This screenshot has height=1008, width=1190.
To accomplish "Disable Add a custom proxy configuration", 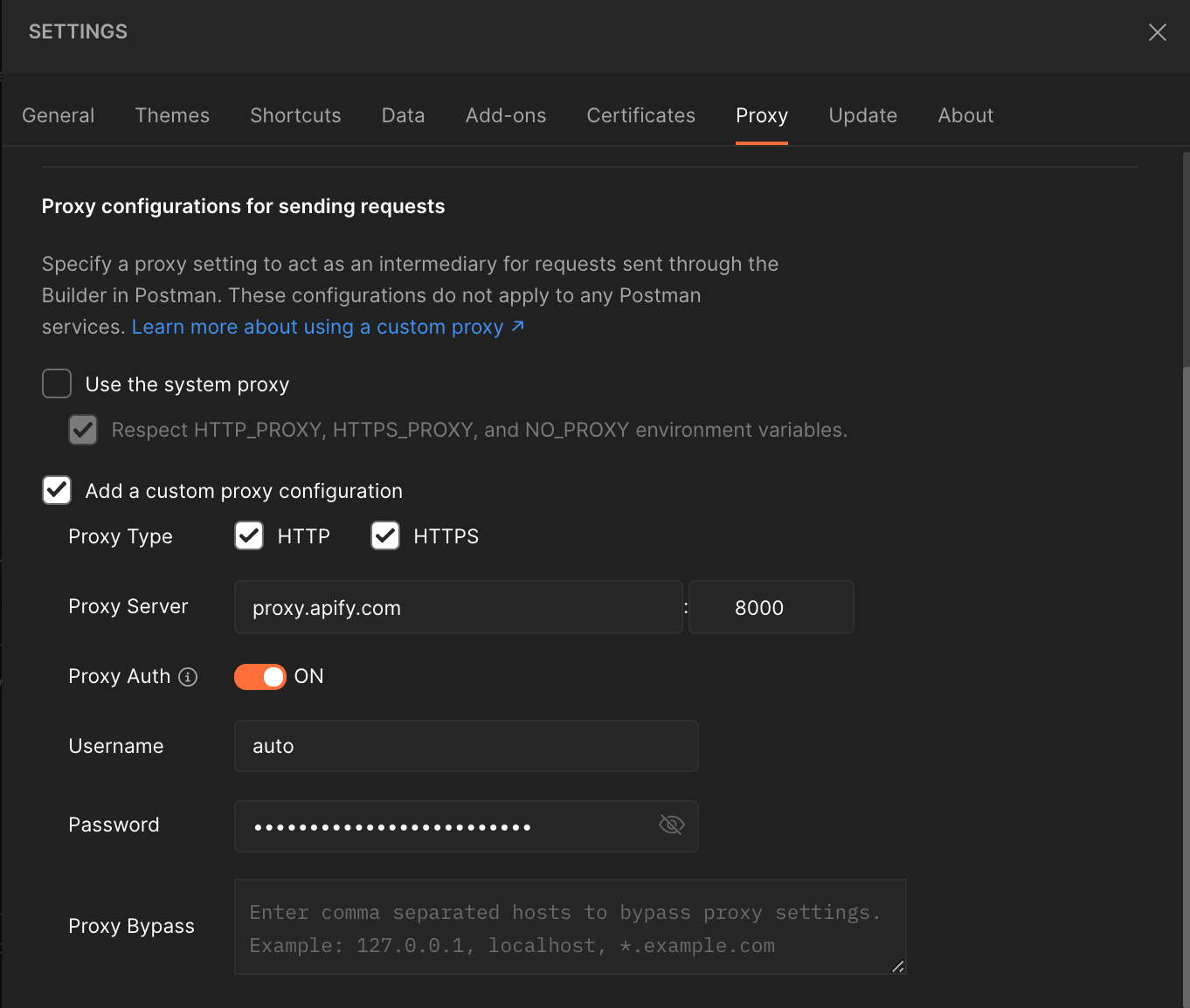I will [56, 490].
